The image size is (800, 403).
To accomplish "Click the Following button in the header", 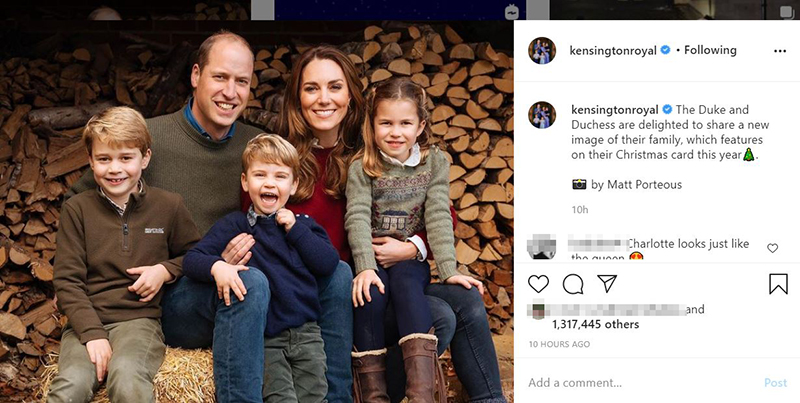I will point(711,50).
